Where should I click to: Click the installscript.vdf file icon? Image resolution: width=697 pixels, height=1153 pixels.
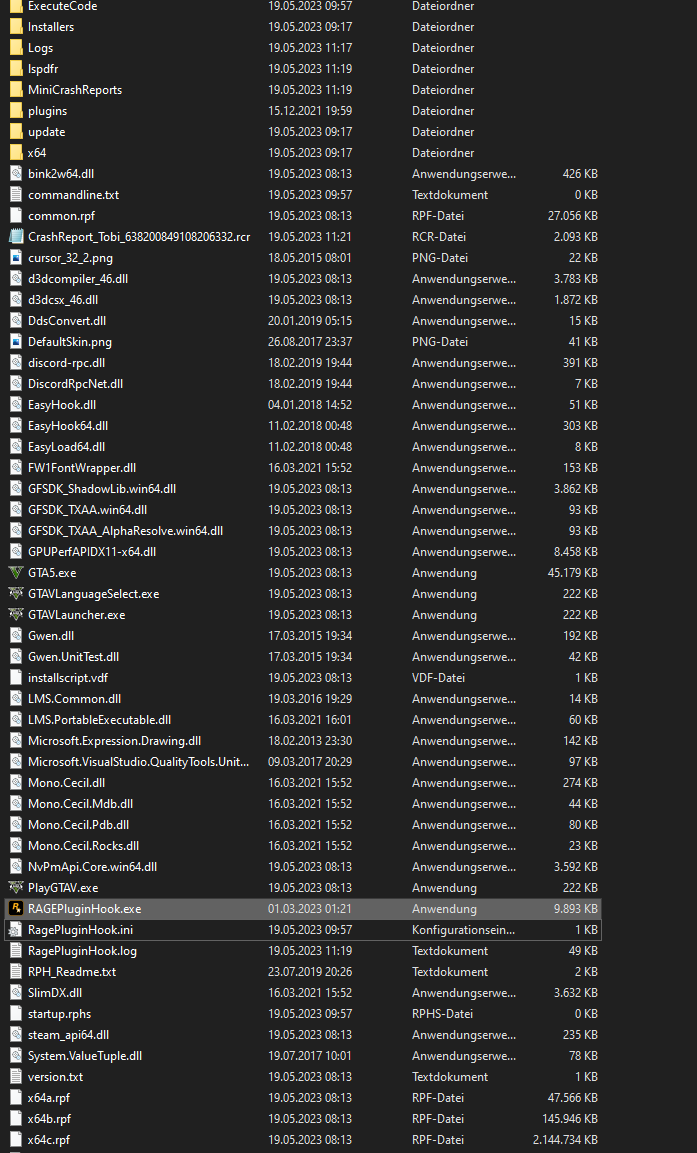tap(16, 678)
